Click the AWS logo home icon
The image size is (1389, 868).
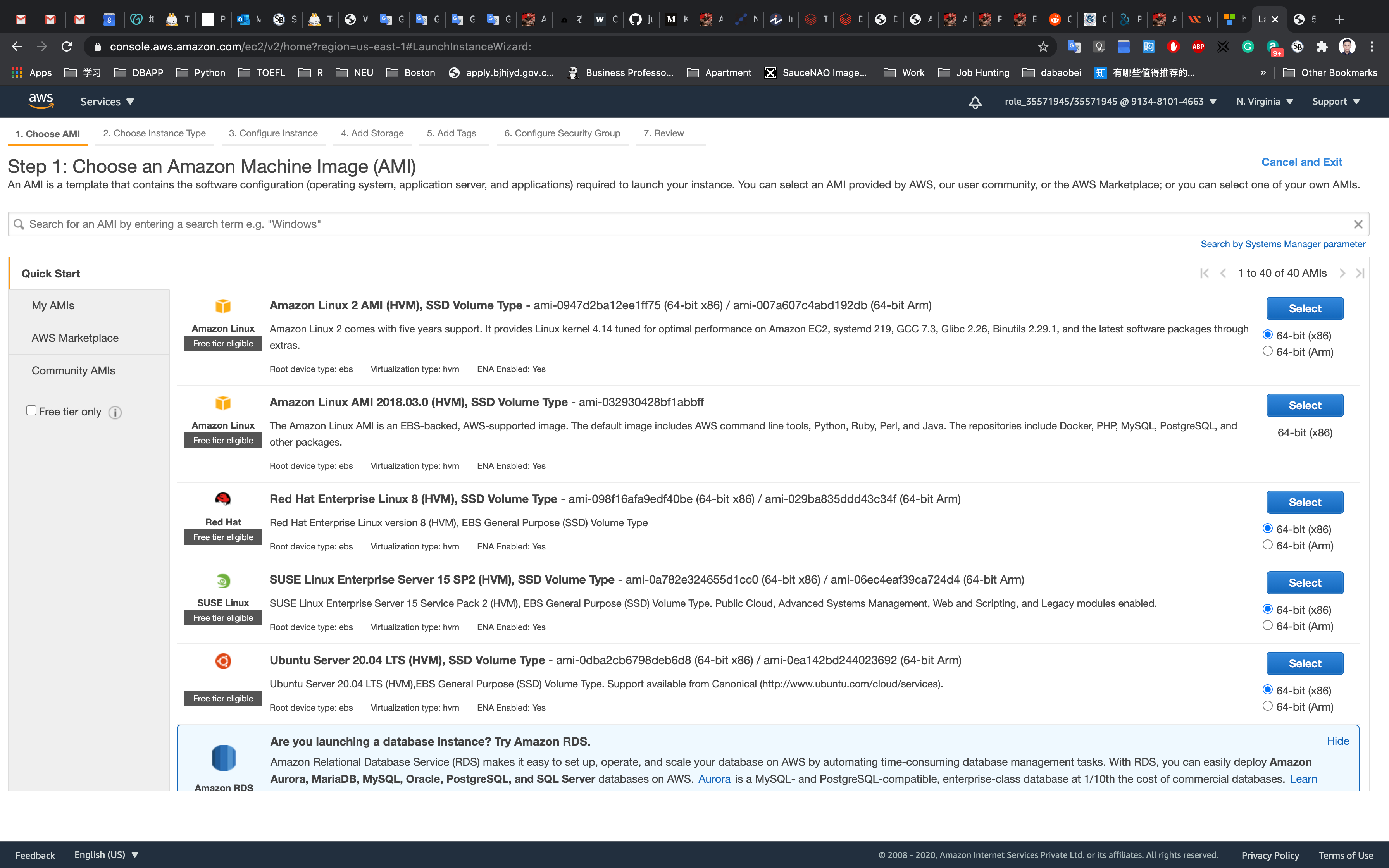[41, 101]
